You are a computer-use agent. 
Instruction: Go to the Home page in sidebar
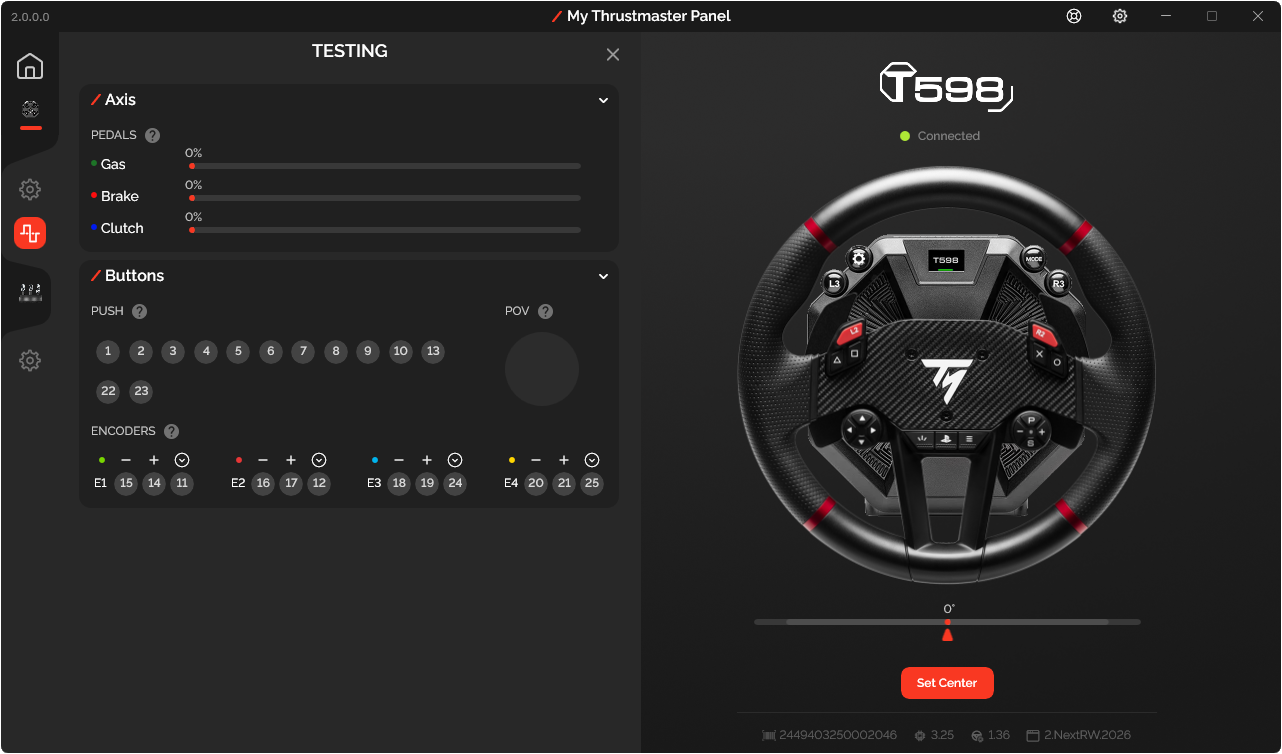tap(30, 67)
